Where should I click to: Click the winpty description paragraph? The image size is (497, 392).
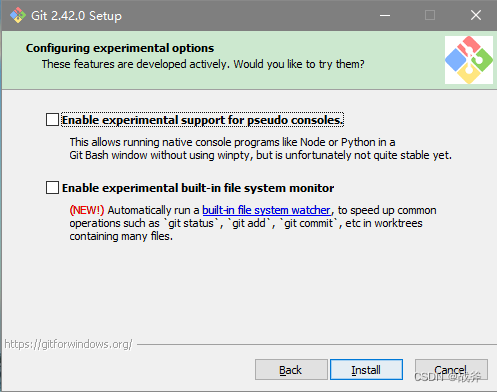click(x=261, y=149)
